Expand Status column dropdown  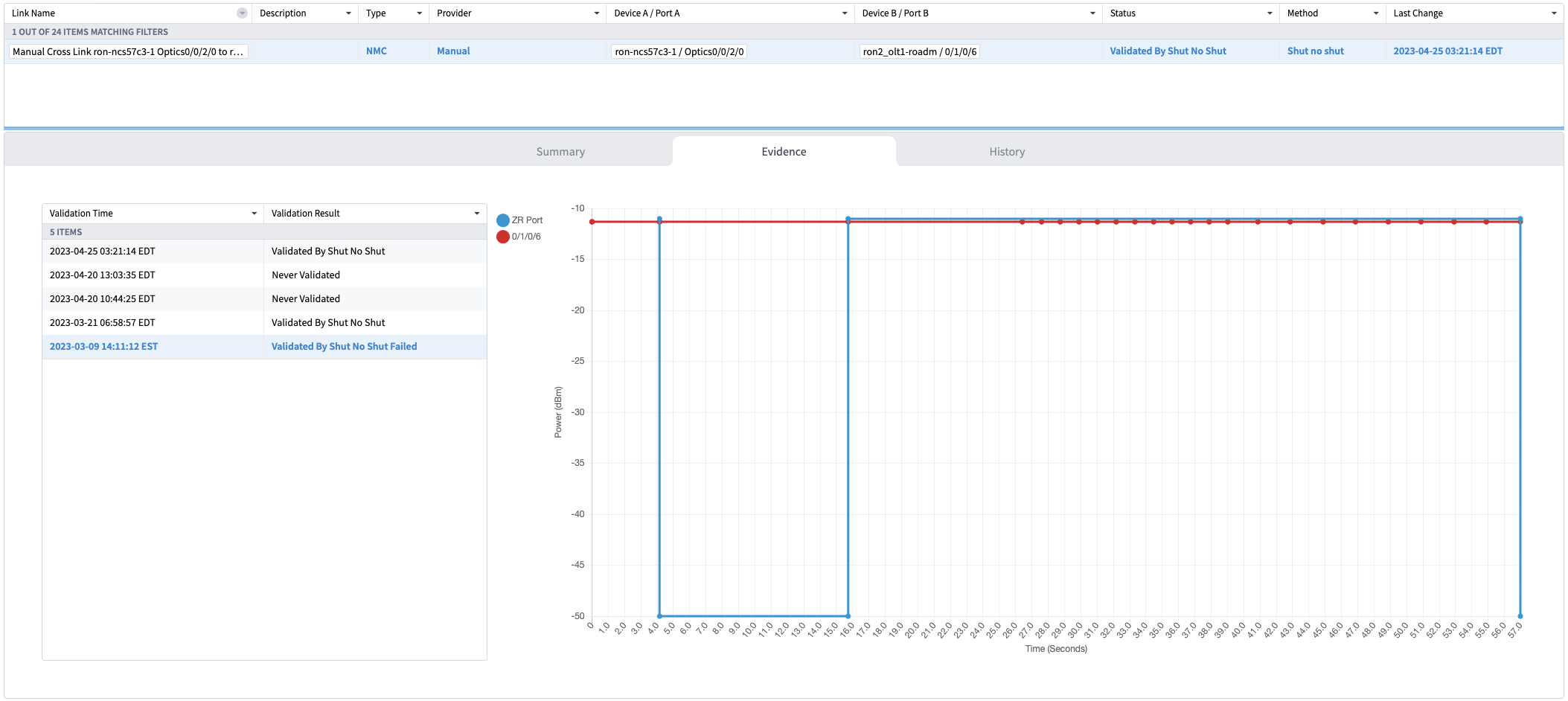[x=1270, y=13]
